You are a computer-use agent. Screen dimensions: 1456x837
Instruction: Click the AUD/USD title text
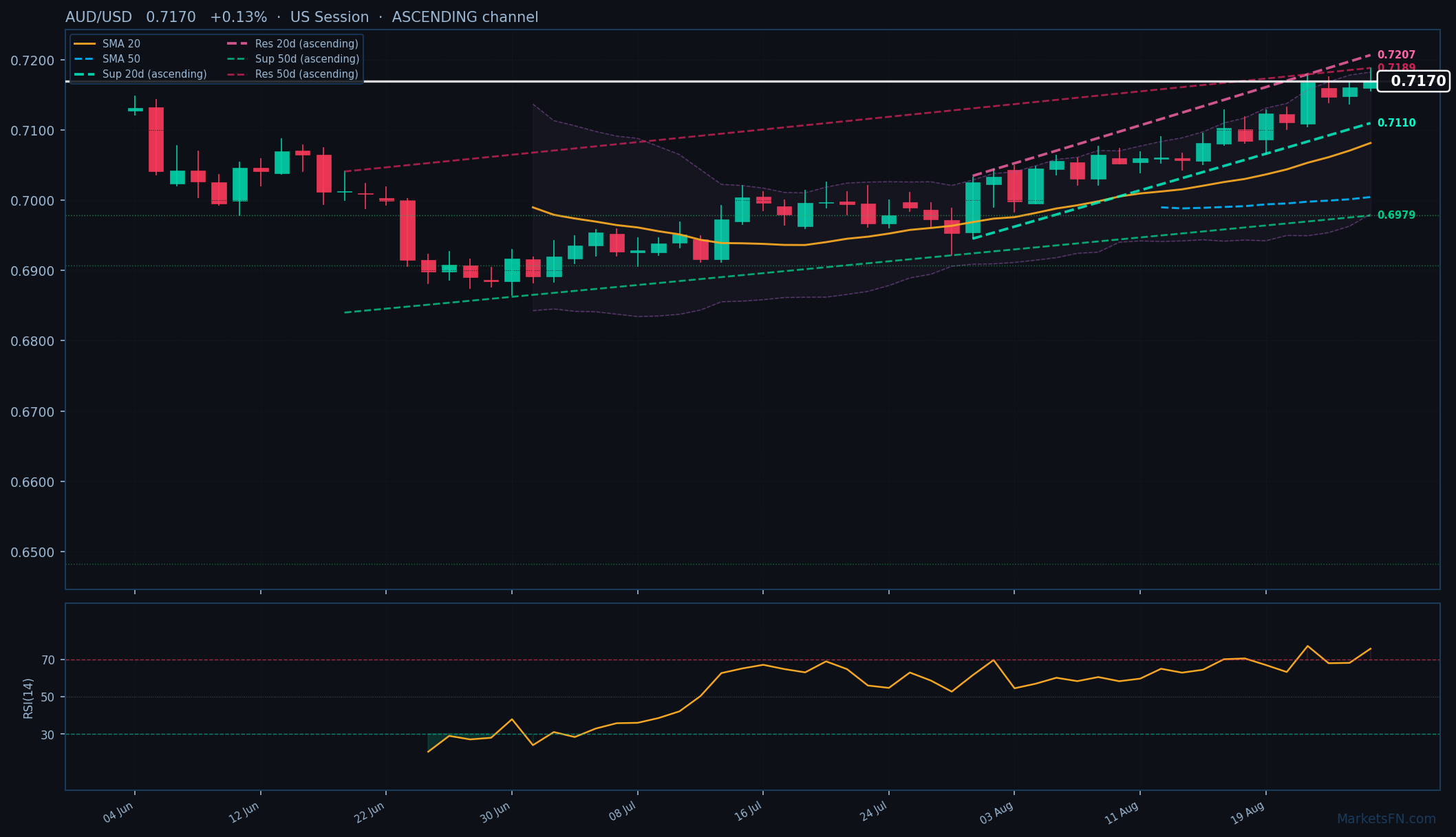click(98, 17)
